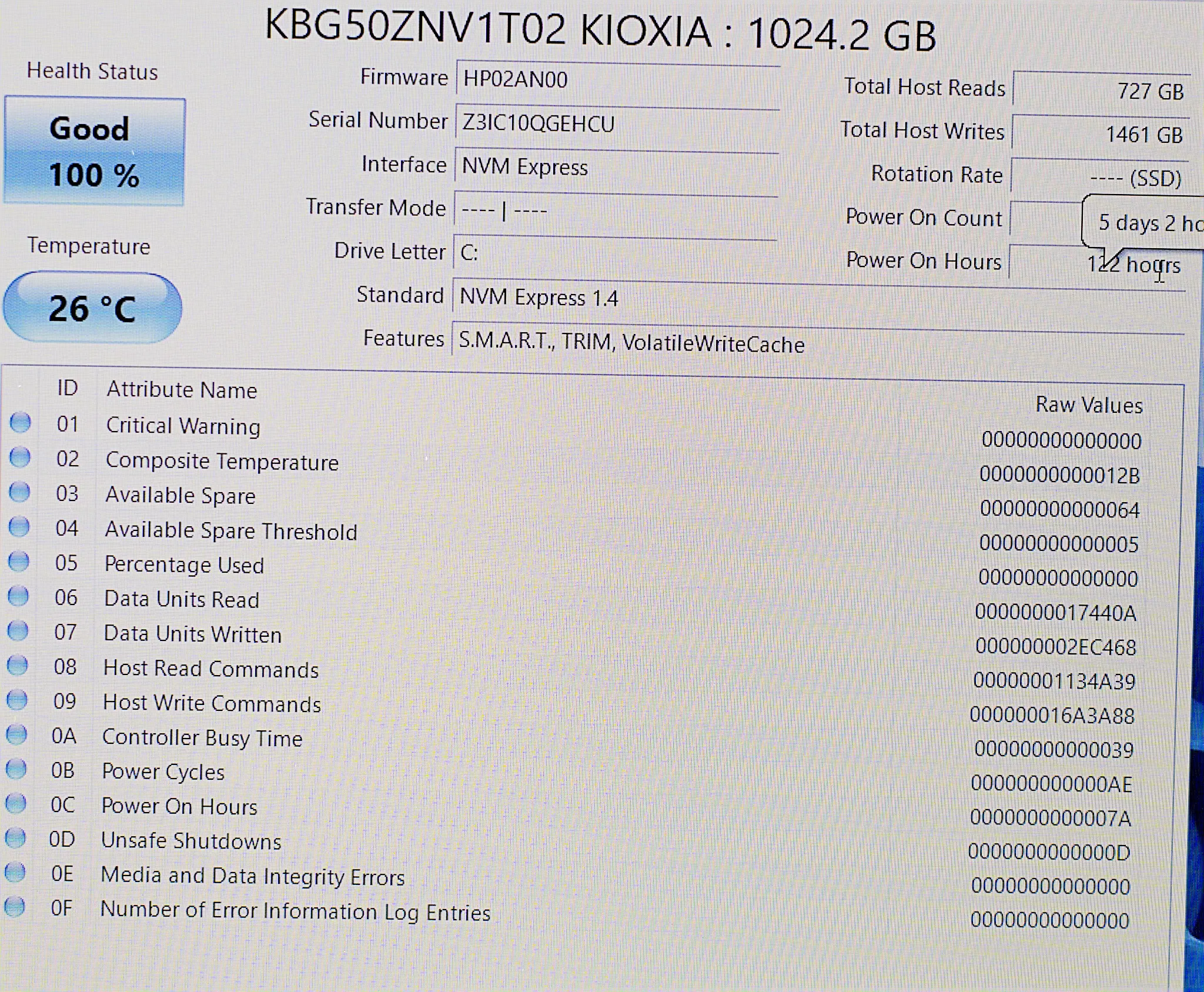Click status icon for Composite Temperature row
This screenshot has height=992, width=1204.
click(x=20, y=457)
